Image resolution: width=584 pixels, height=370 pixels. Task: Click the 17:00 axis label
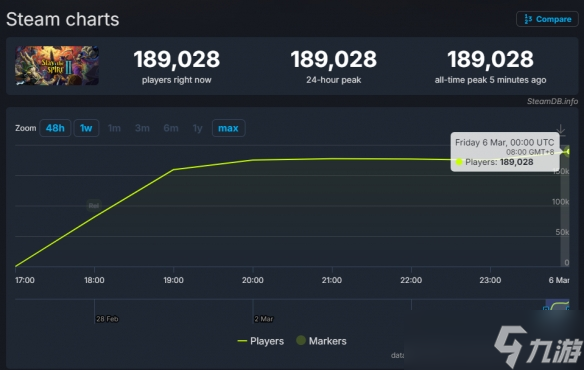pos(25,280)
